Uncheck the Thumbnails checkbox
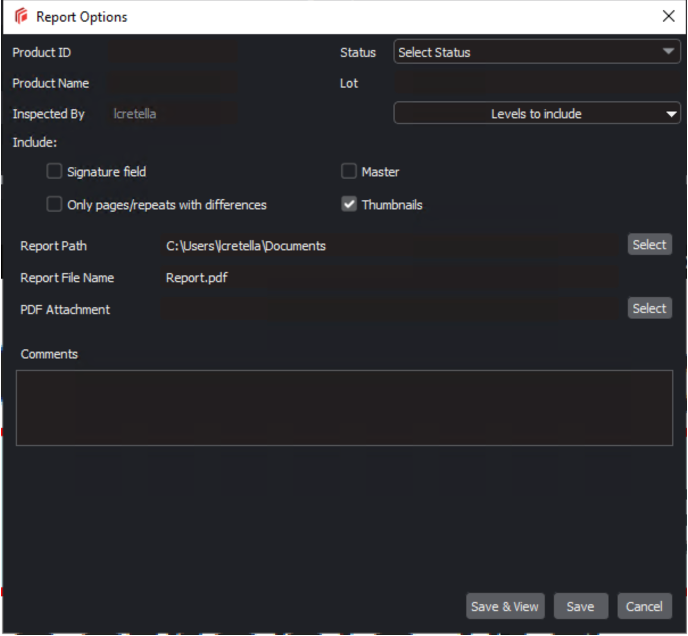688x636 pixels. (349, 205)
